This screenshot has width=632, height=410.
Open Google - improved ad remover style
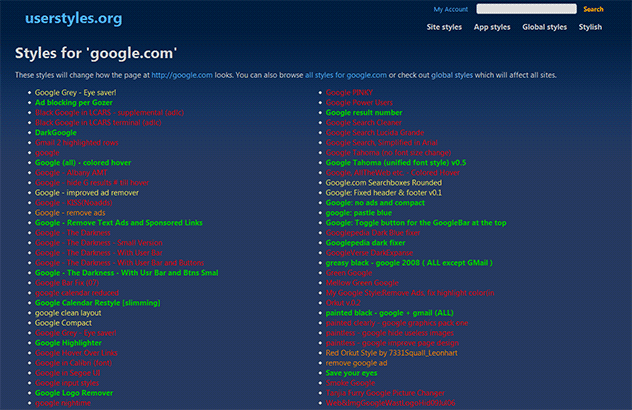87,193
